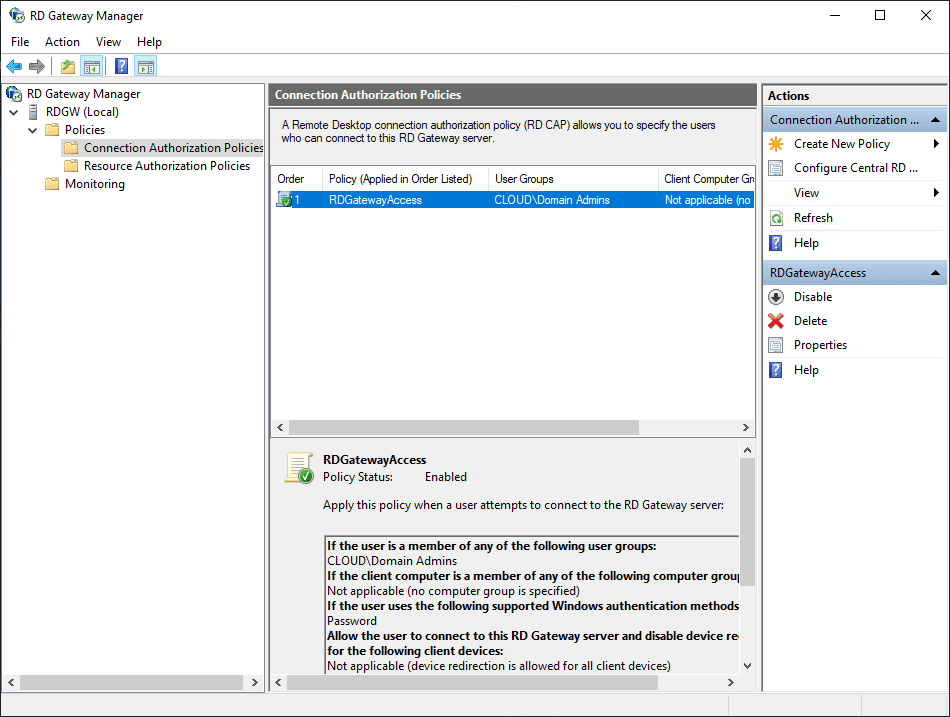The image size is (950, 717).
Task: Click the Policies folder icon
Action: 52,130
